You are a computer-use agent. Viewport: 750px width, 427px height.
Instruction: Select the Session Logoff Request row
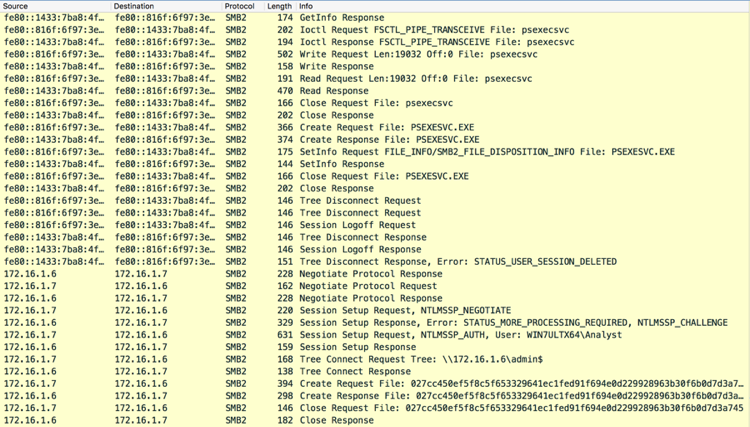[x=375, y=225]
